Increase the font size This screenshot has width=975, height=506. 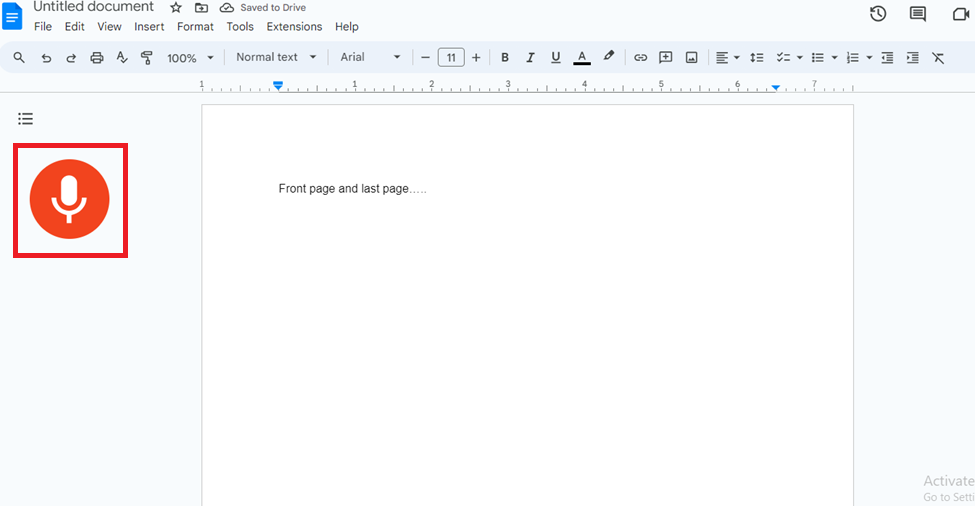point(476,58)
